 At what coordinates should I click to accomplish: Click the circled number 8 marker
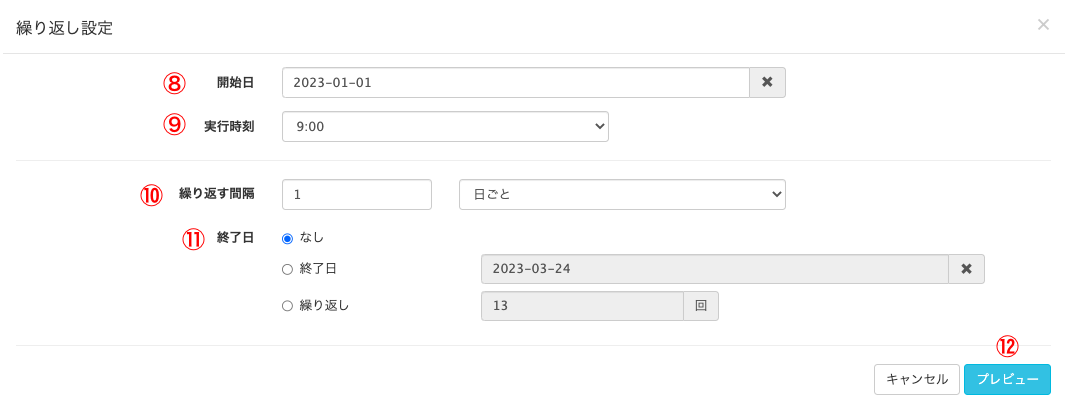175,82
